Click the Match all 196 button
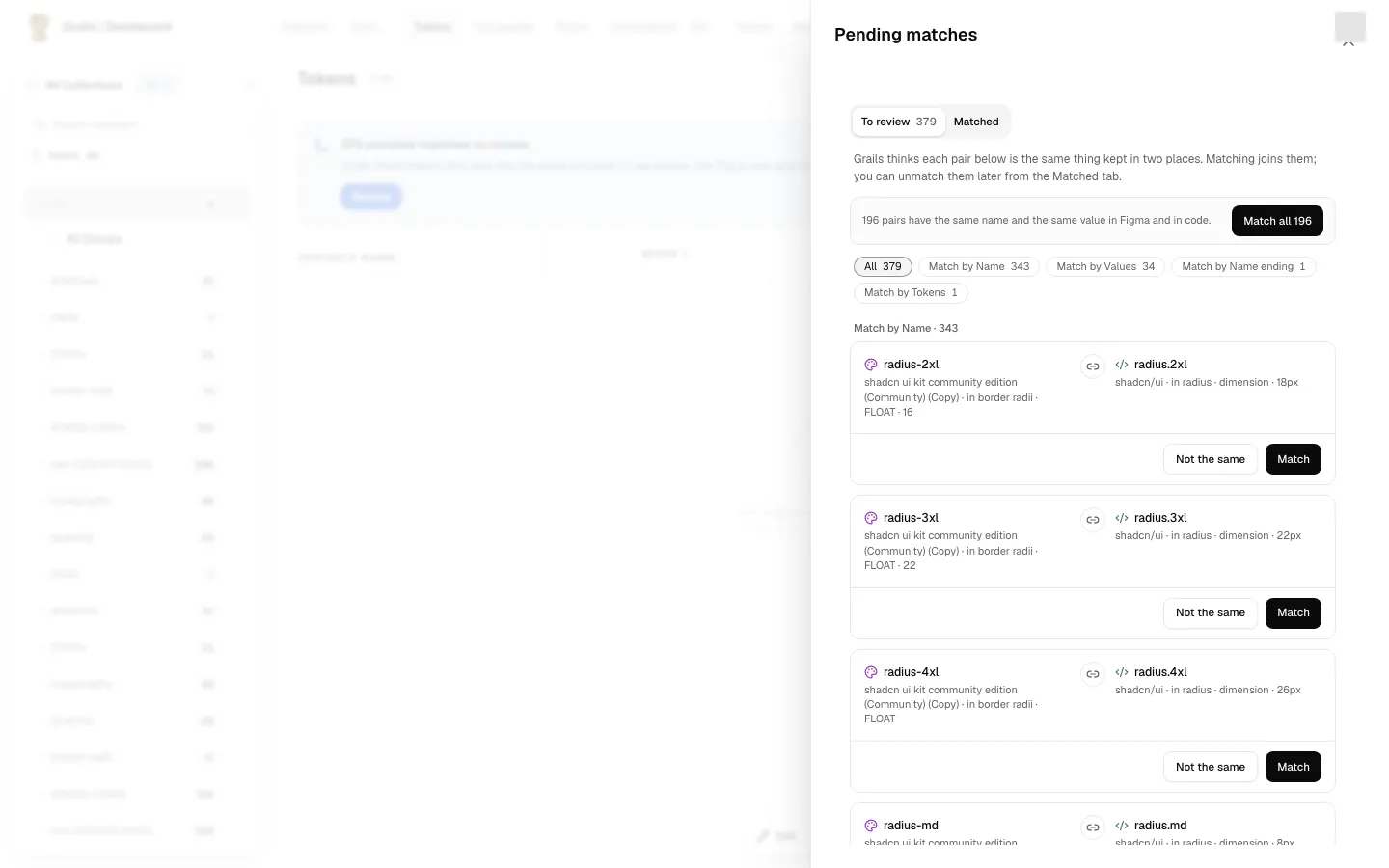The image size is (1389, 868). (1277, 221)
